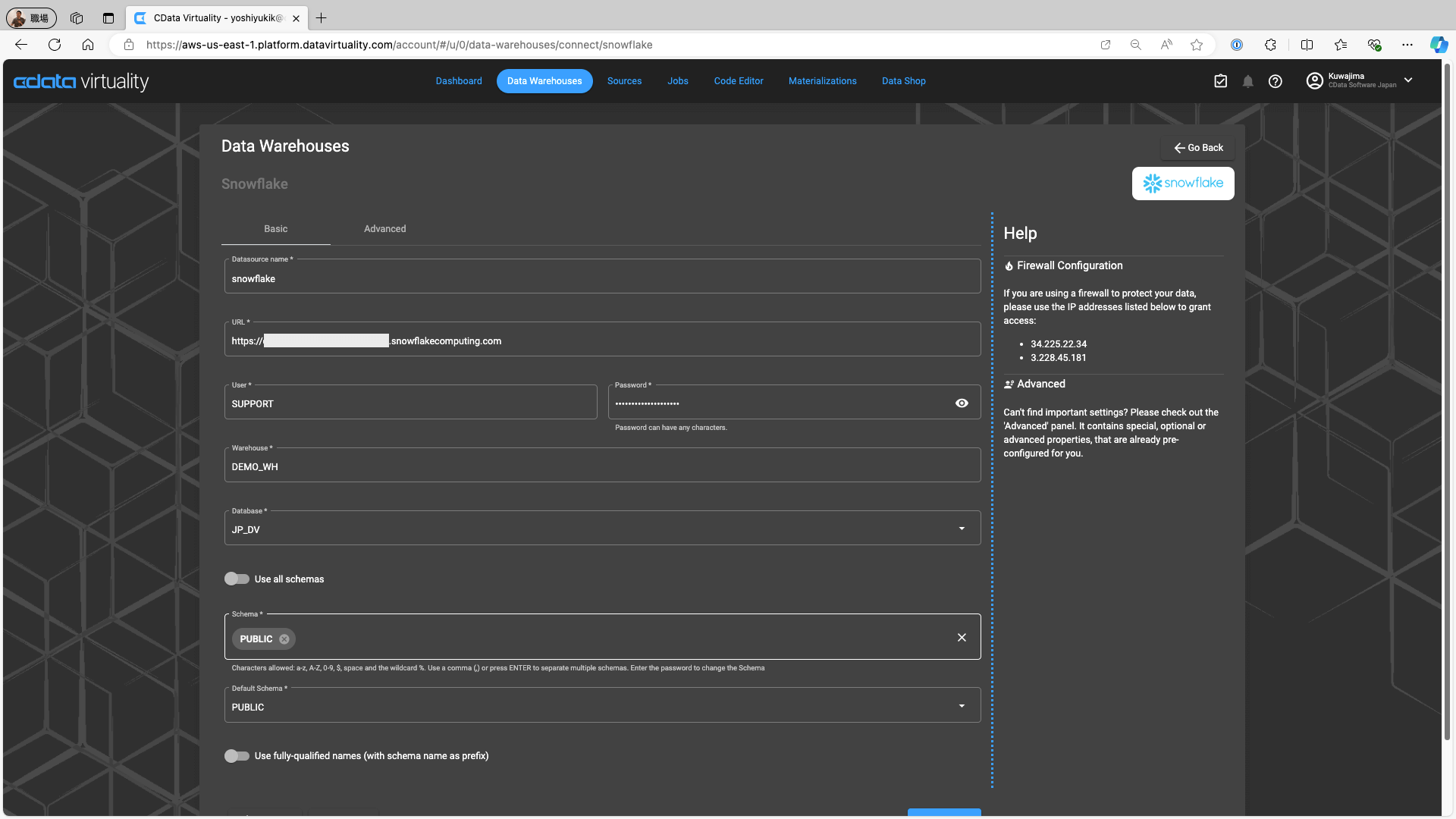The height and width of the screenshot is (819, 1456).
Task: Open the browser extensions puzzle icon
Action: coord(1270,45)
